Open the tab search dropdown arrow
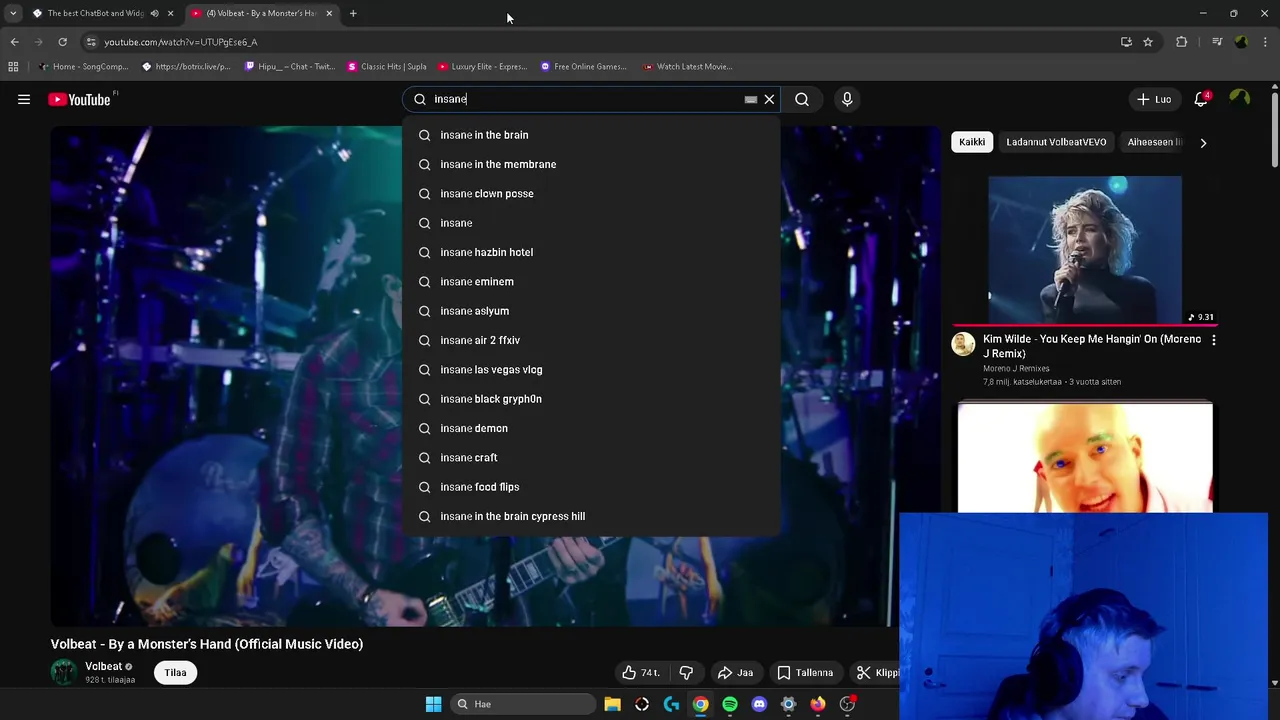 (12, 13)
